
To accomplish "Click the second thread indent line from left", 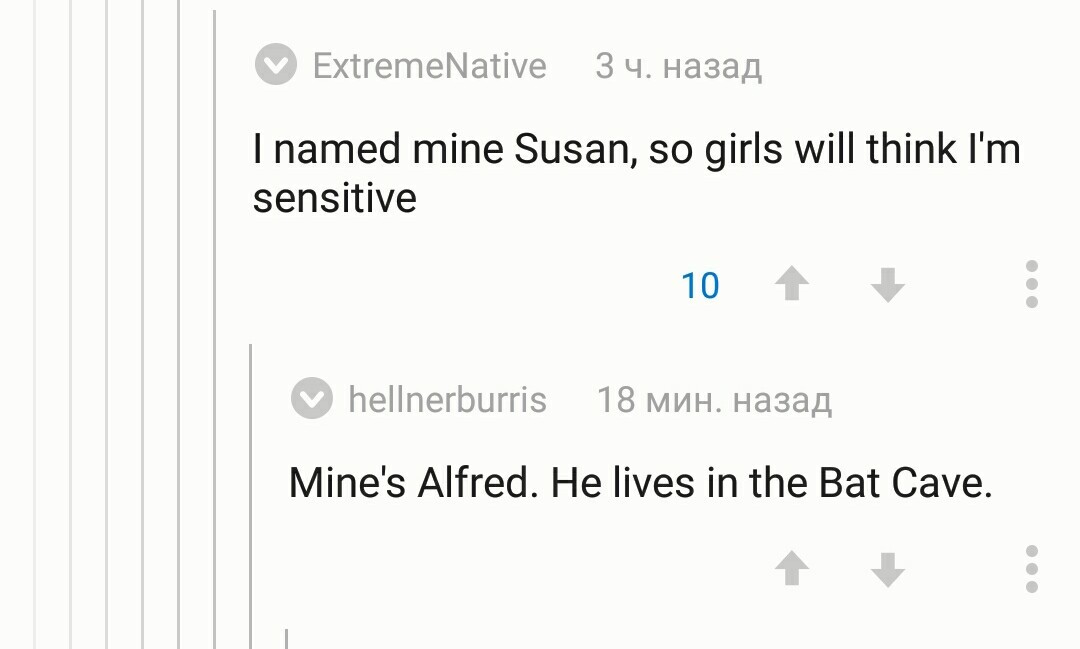I will [71, 324].
